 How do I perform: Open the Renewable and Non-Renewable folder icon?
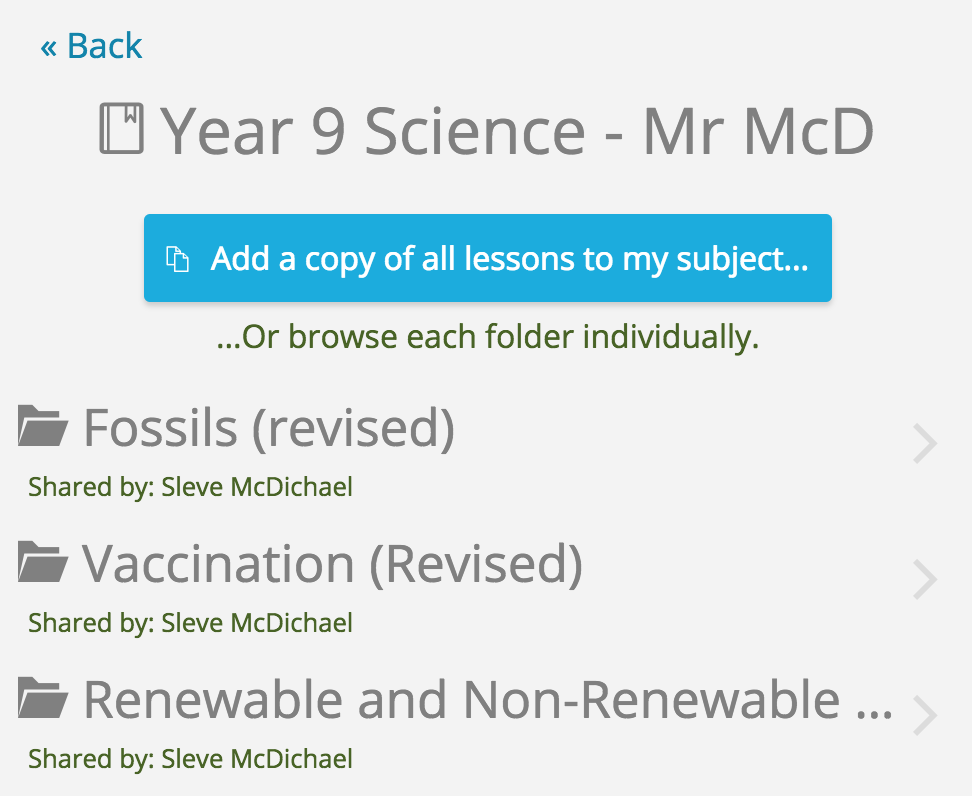coord(42,698)
